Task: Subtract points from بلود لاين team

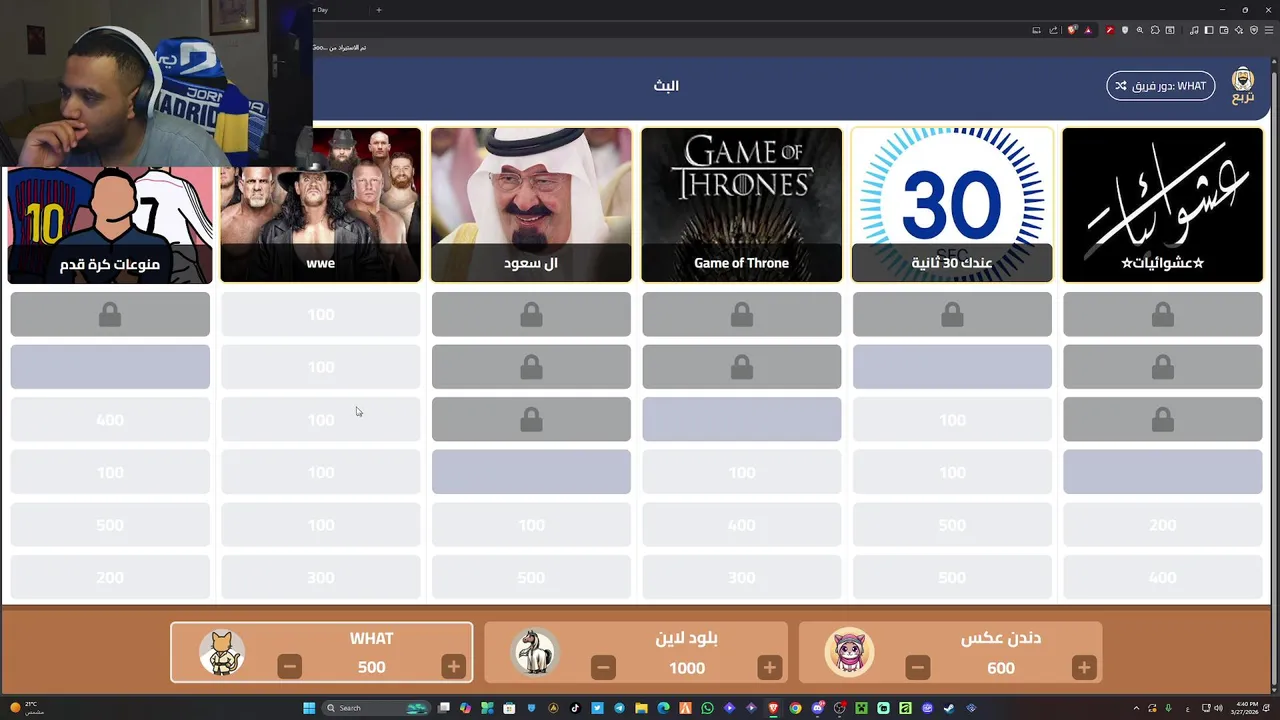Action: pyautogui.click(x=603, y=667)
